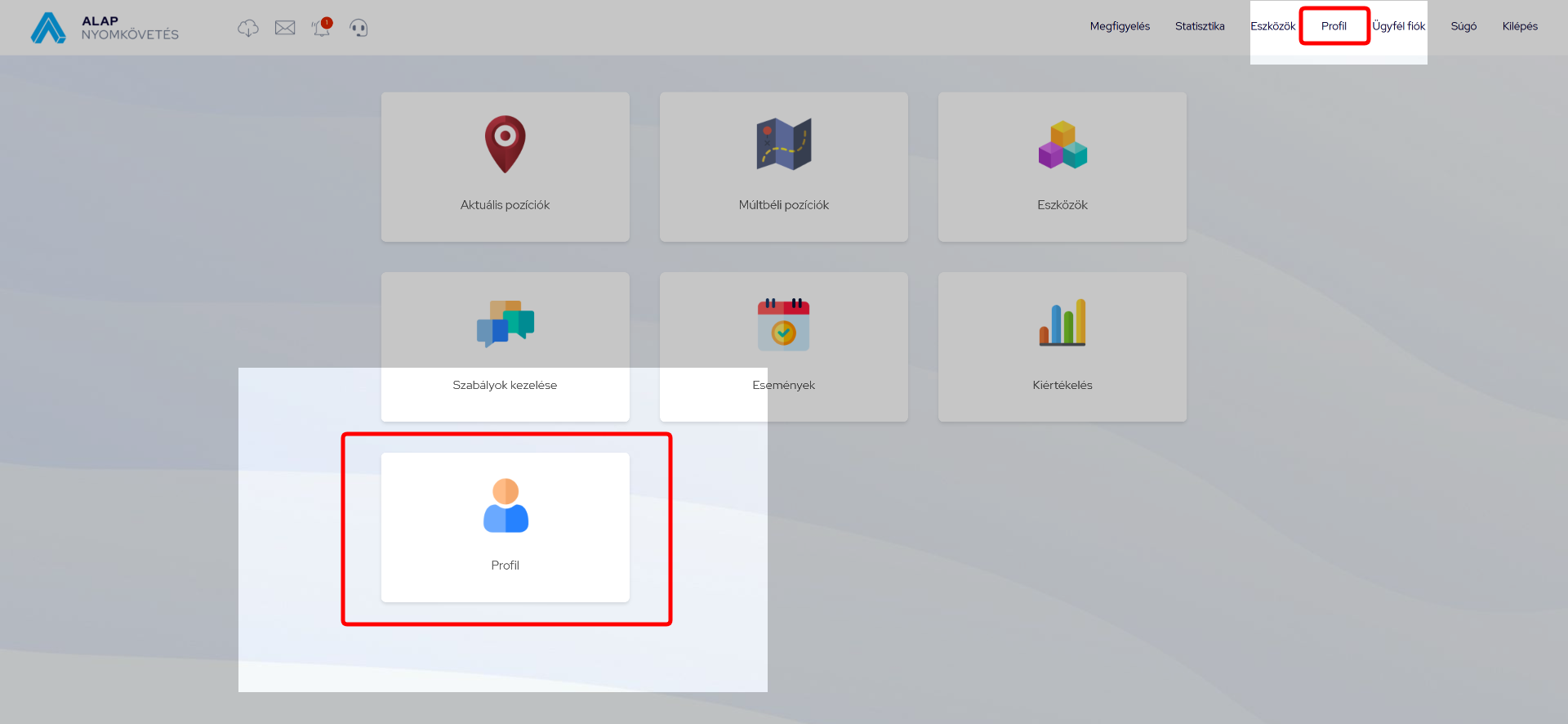Go to Eszközök in the top menu

point(1272,26)
